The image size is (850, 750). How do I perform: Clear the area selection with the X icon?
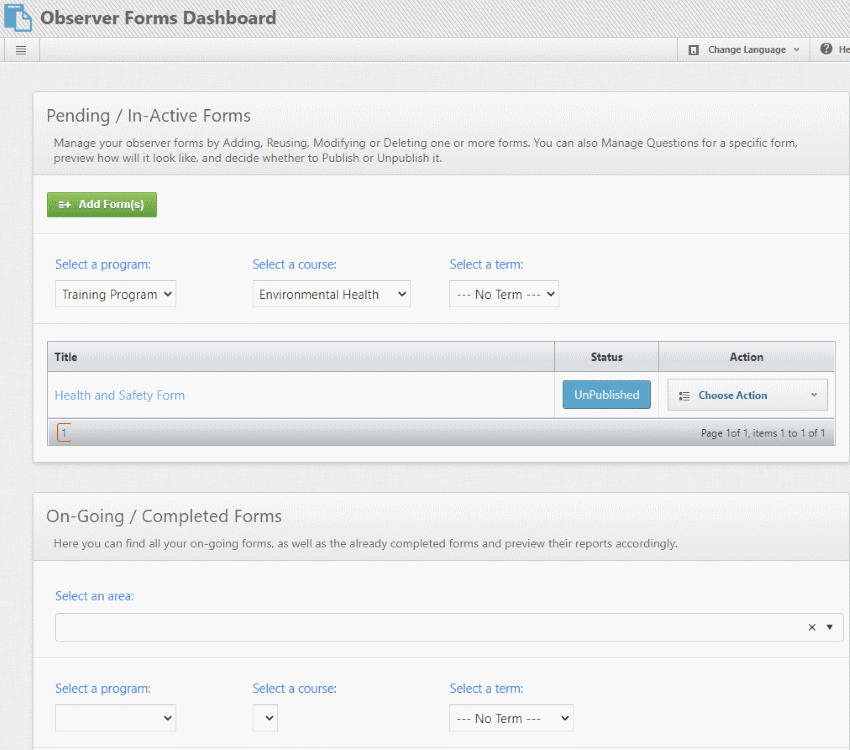[x=812, y=627]
